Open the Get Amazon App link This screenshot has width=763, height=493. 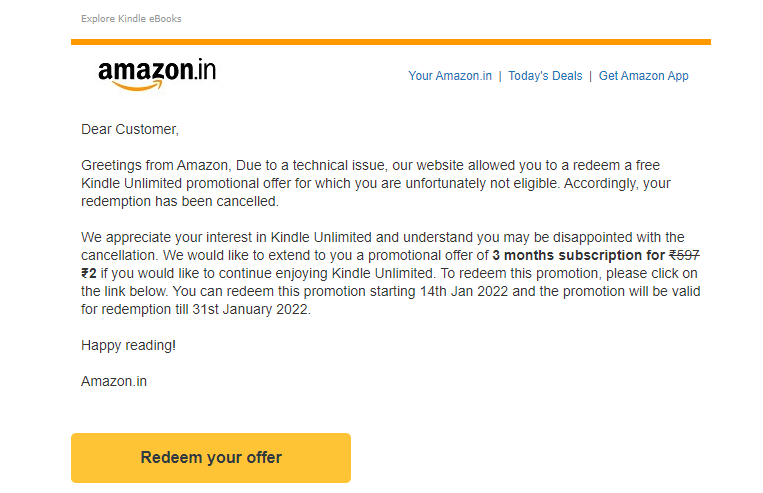(x=643, y=76)
